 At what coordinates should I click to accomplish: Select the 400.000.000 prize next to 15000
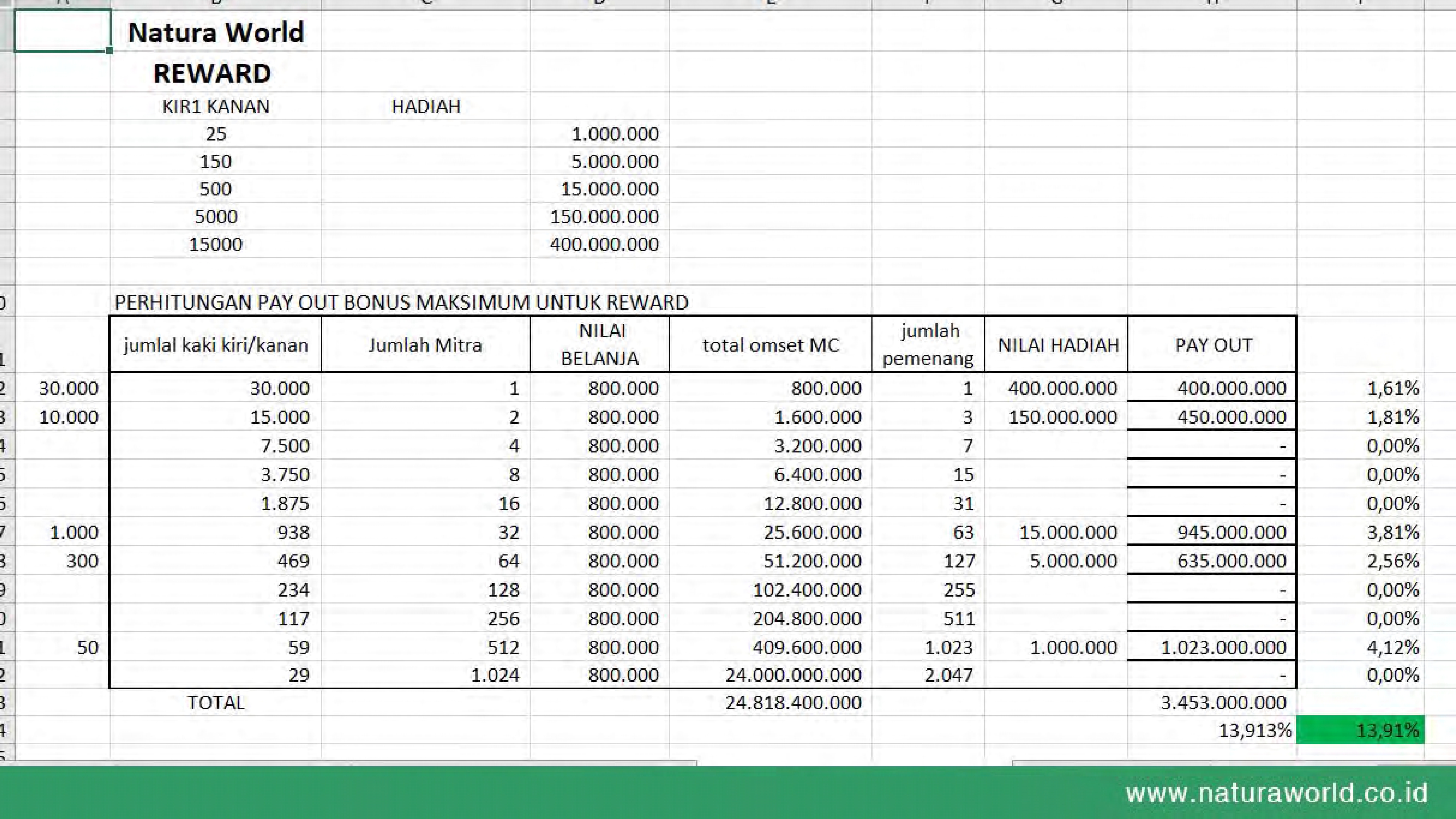pyautogui.click(x=600, y=244)
